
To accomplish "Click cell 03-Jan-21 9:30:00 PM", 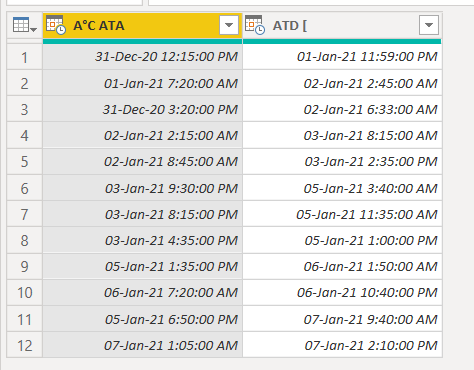I will point(142,188).
